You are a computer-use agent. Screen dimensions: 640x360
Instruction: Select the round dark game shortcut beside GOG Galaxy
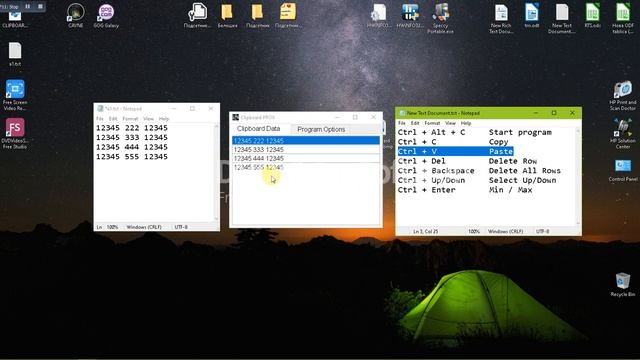[76, 16]
